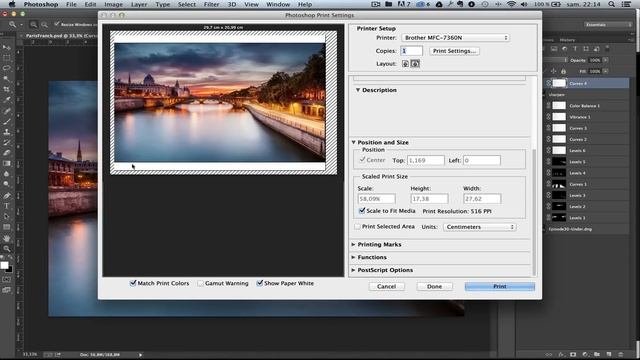
Task: Select the Path Selection tool
Action: point(7,217)
